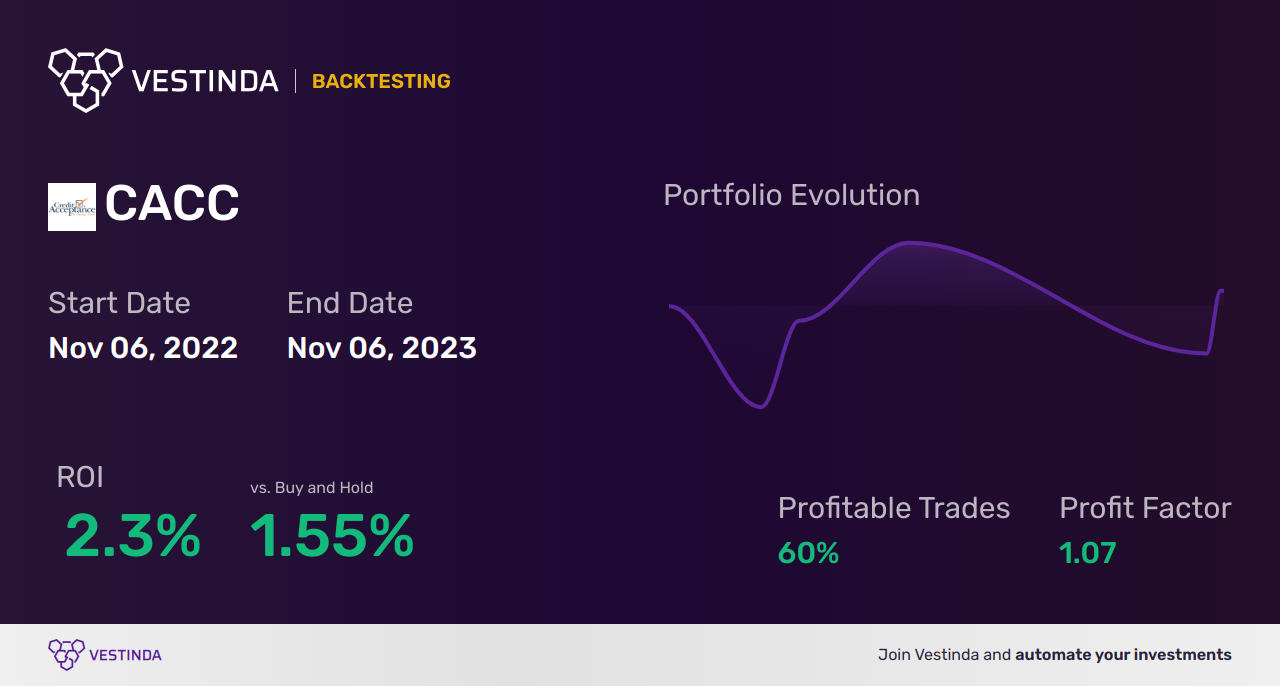Click the End Date label
This screenshot has height=686, width=1280.
pyautogui.click(x=350, y=303)
